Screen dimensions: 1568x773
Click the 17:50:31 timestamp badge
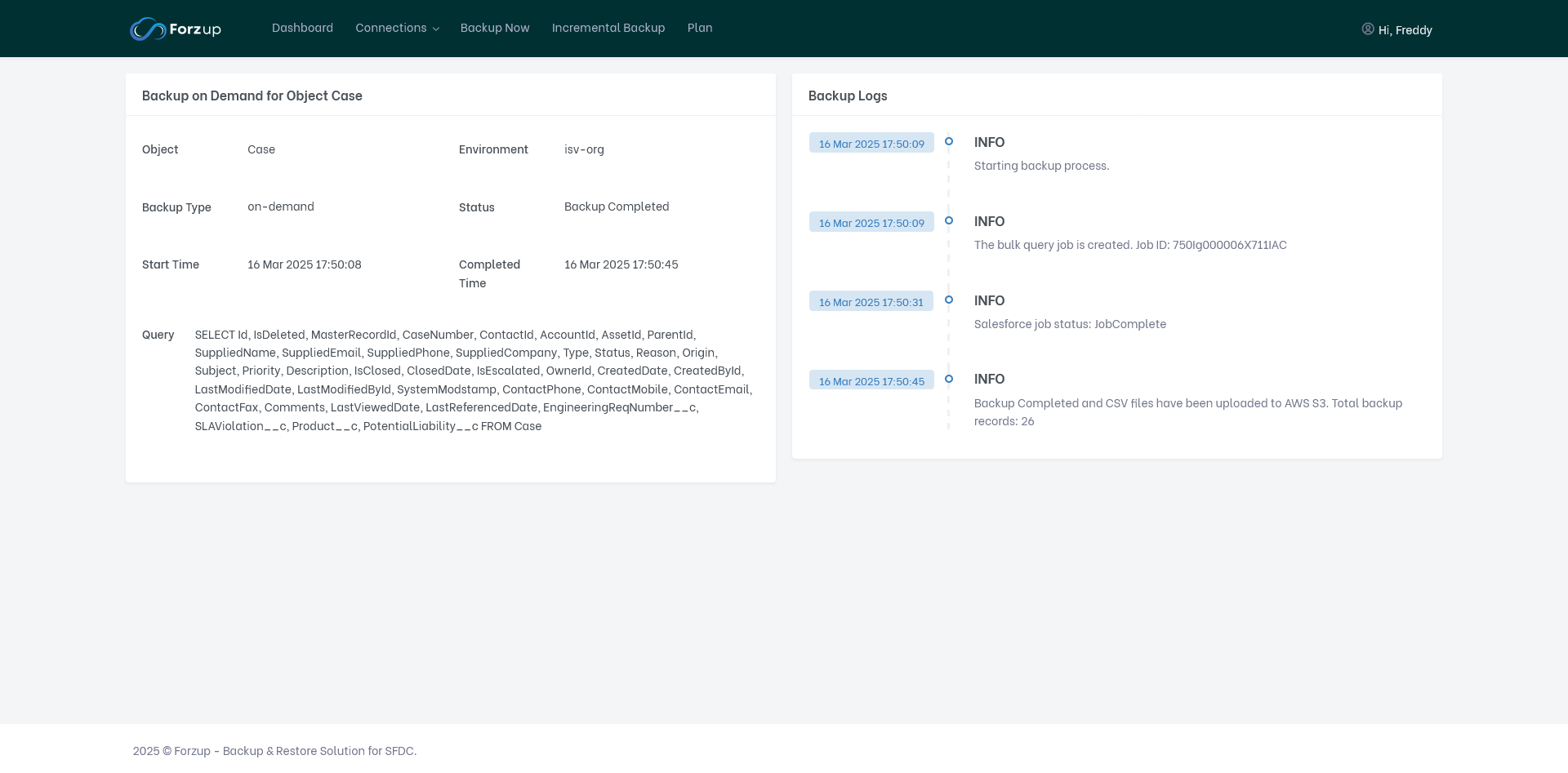coord(871,302)
